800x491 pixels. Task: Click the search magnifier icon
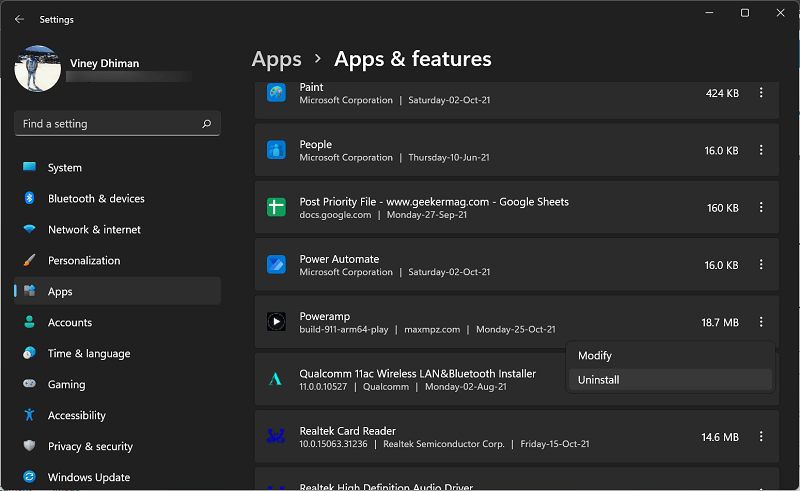coord(207,124)
